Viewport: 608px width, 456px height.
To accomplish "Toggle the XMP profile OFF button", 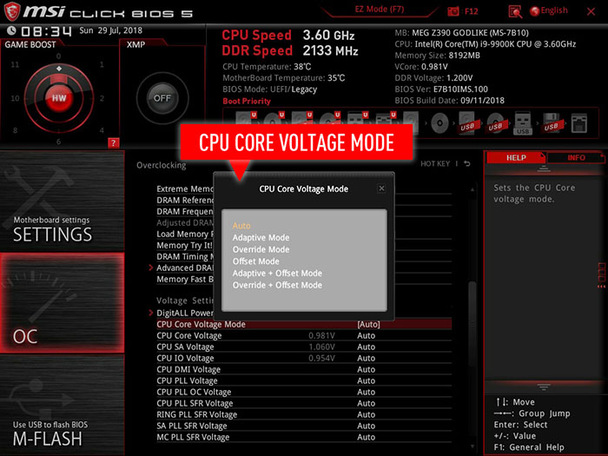I will click(x=160, y=98).
